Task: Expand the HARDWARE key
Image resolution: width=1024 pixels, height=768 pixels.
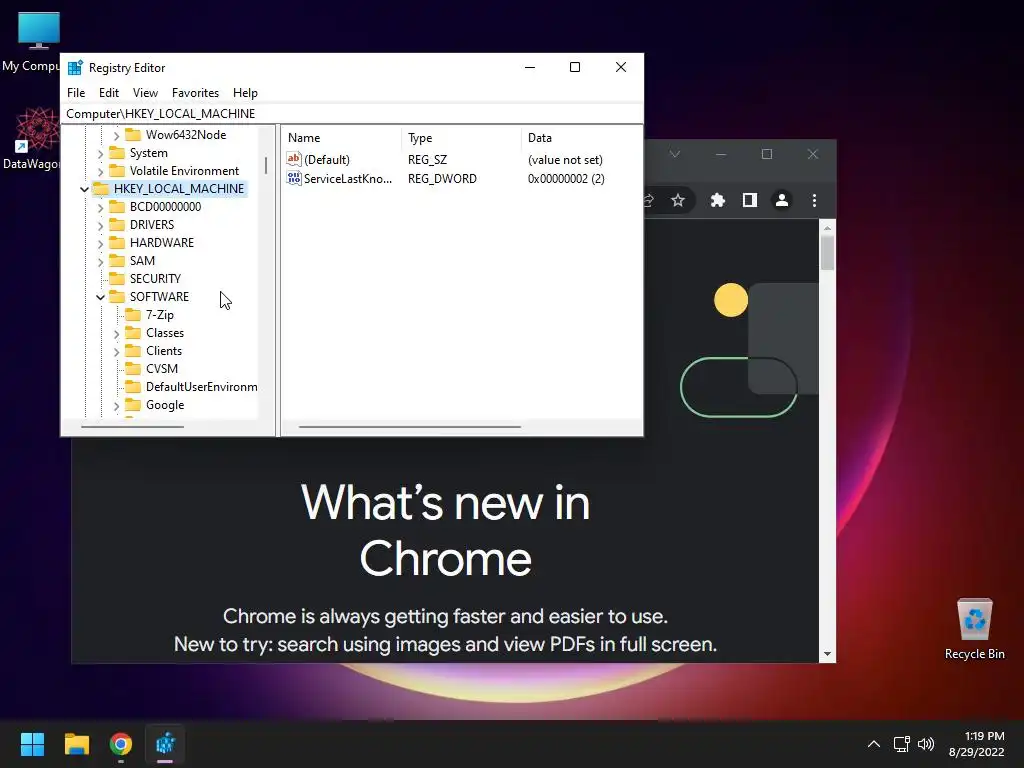Action: [100, 244]
